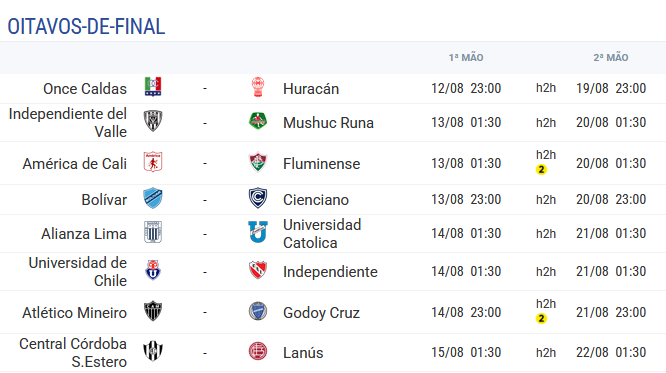
Task: Open the América de Cali crest
Action: (x=153, y=162)
